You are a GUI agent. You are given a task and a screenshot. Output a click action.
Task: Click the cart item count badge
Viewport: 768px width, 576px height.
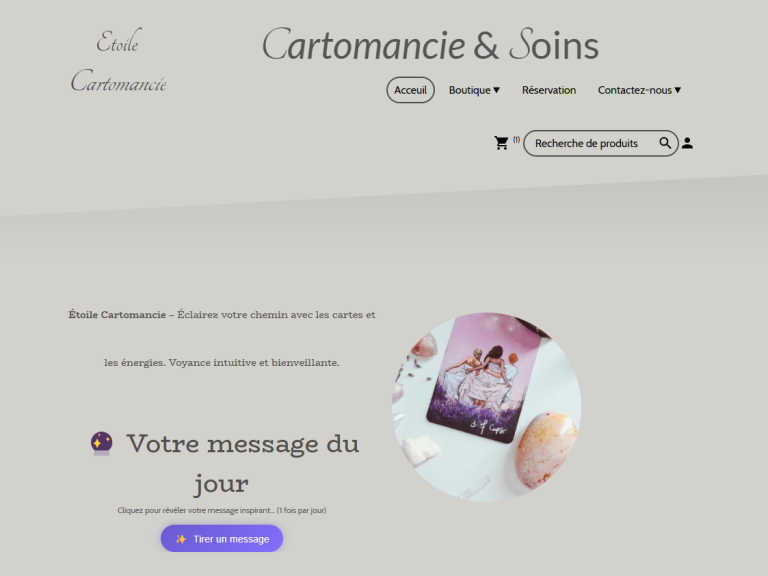[516, 140]
